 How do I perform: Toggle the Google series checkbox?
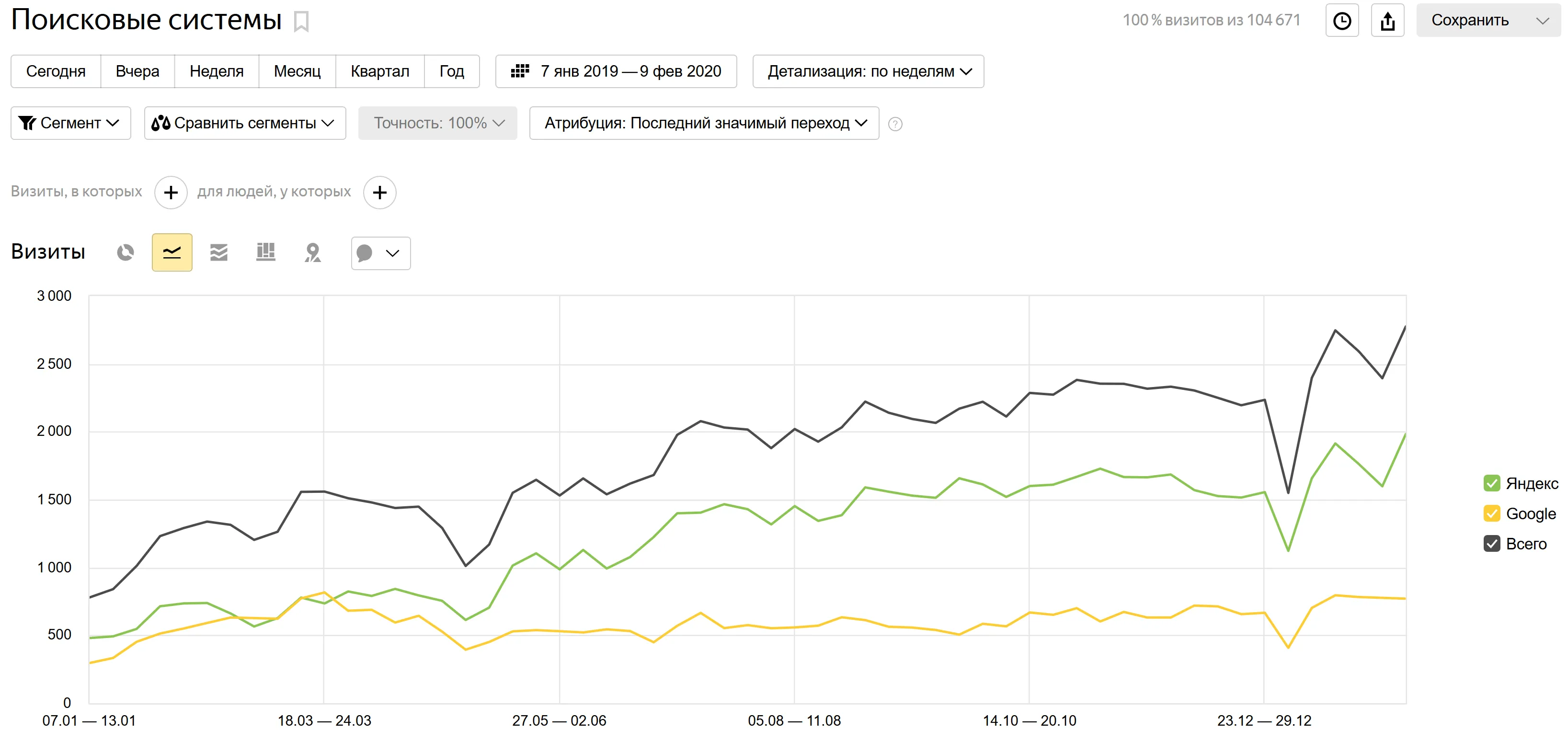pos(1491,513)
